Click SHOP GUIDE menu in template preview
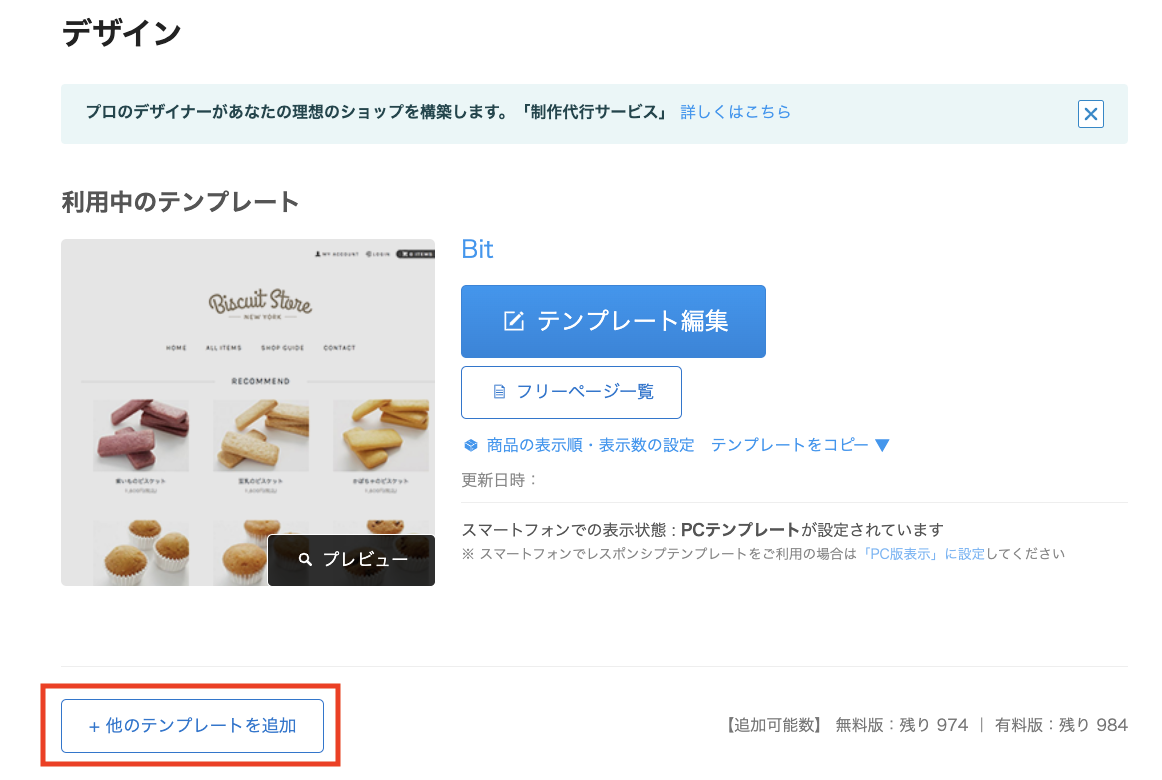Screen dimensions: 1162x780 point(282,347)
